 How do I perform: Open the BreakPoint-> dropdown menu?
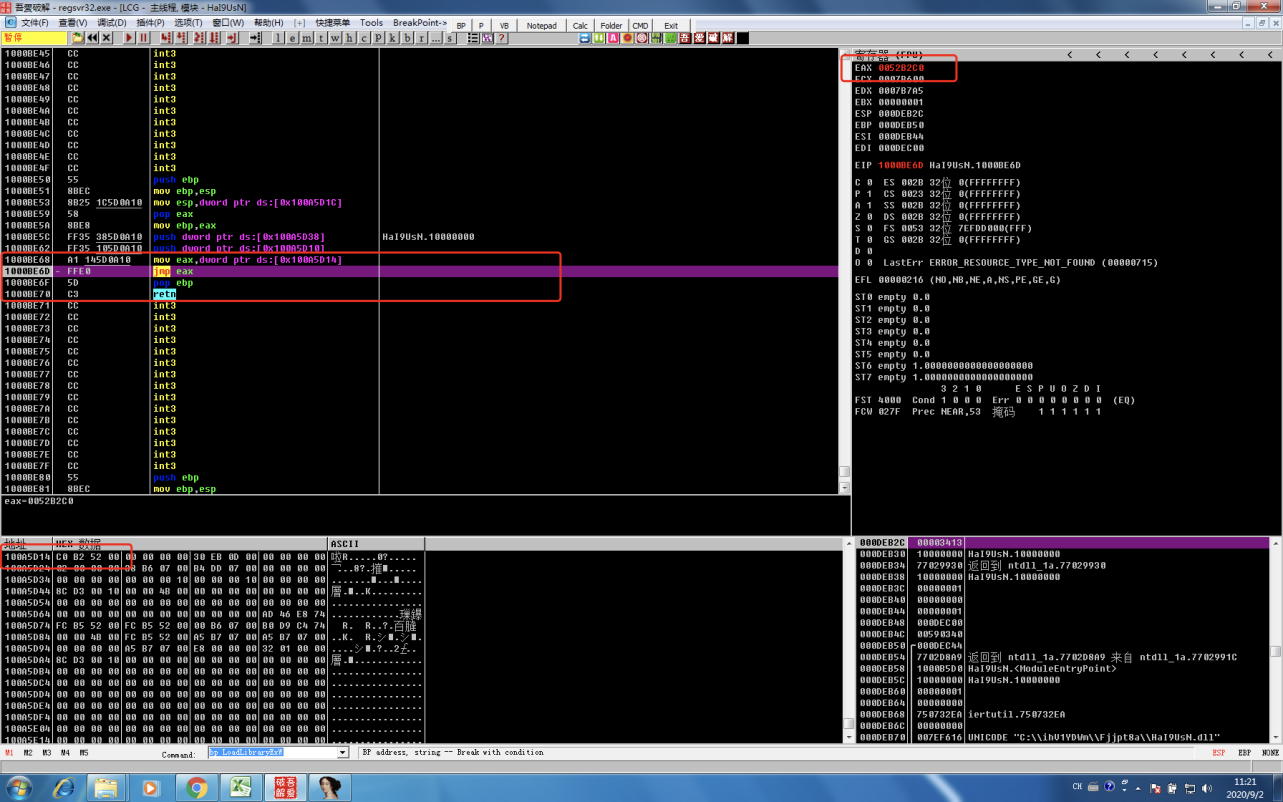point(420,23)
